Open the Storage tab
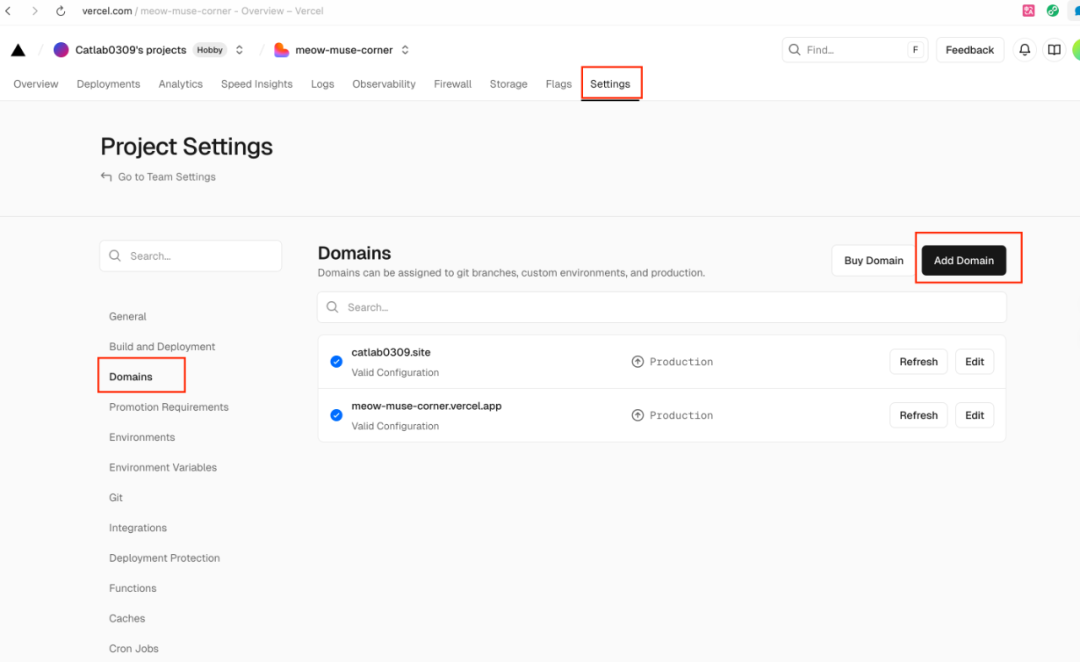The width and height of the screenshot is (1080, 662). pyautogui.click(x=508, y=84)
